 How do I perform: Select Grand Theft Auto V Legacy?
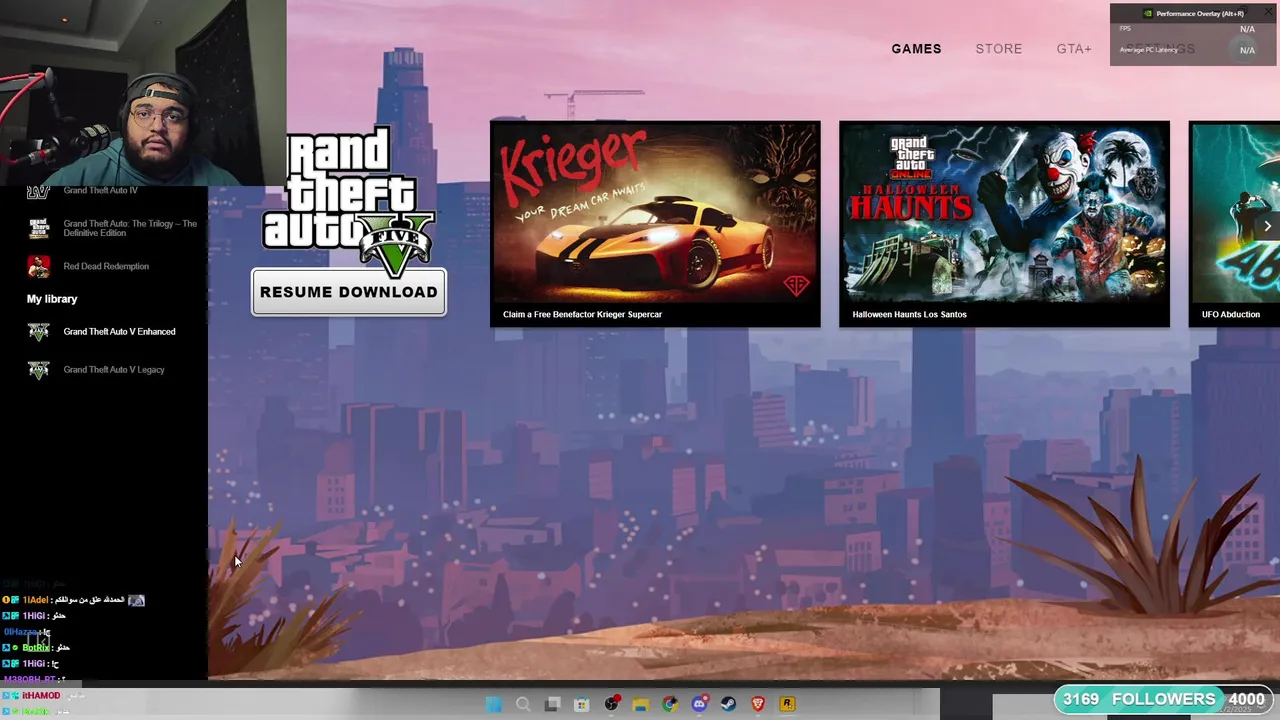113,369
